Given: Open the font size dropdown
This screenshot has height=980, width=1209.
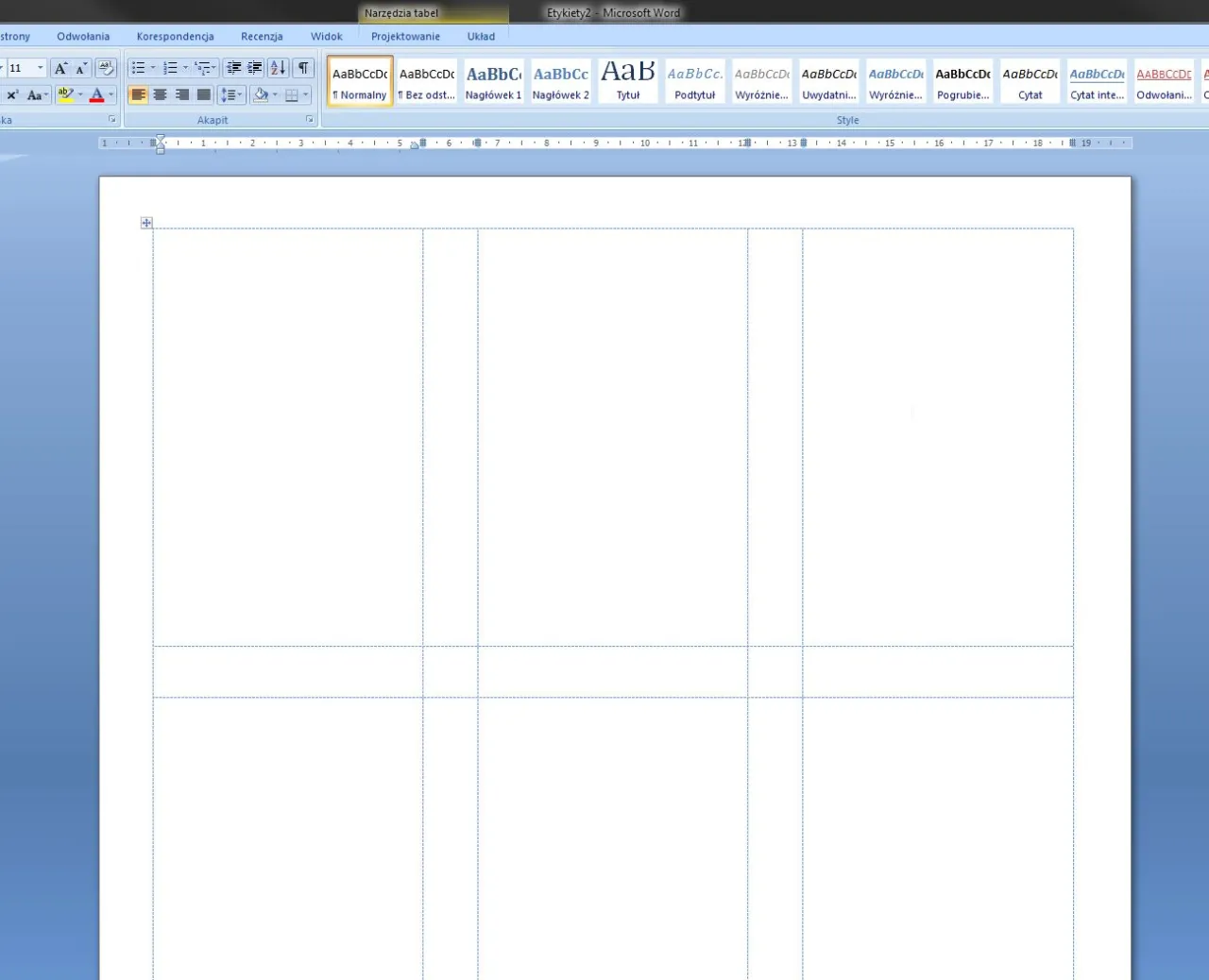Looking at the screenshot, I should (x=40, y=68).
